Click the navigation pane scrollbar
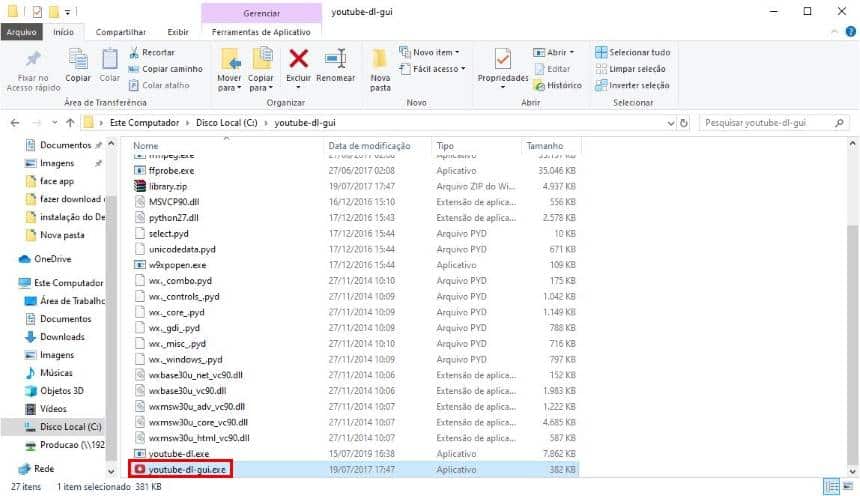The width and height of the screenshot is (860, 496). click(x=111, y=328)
